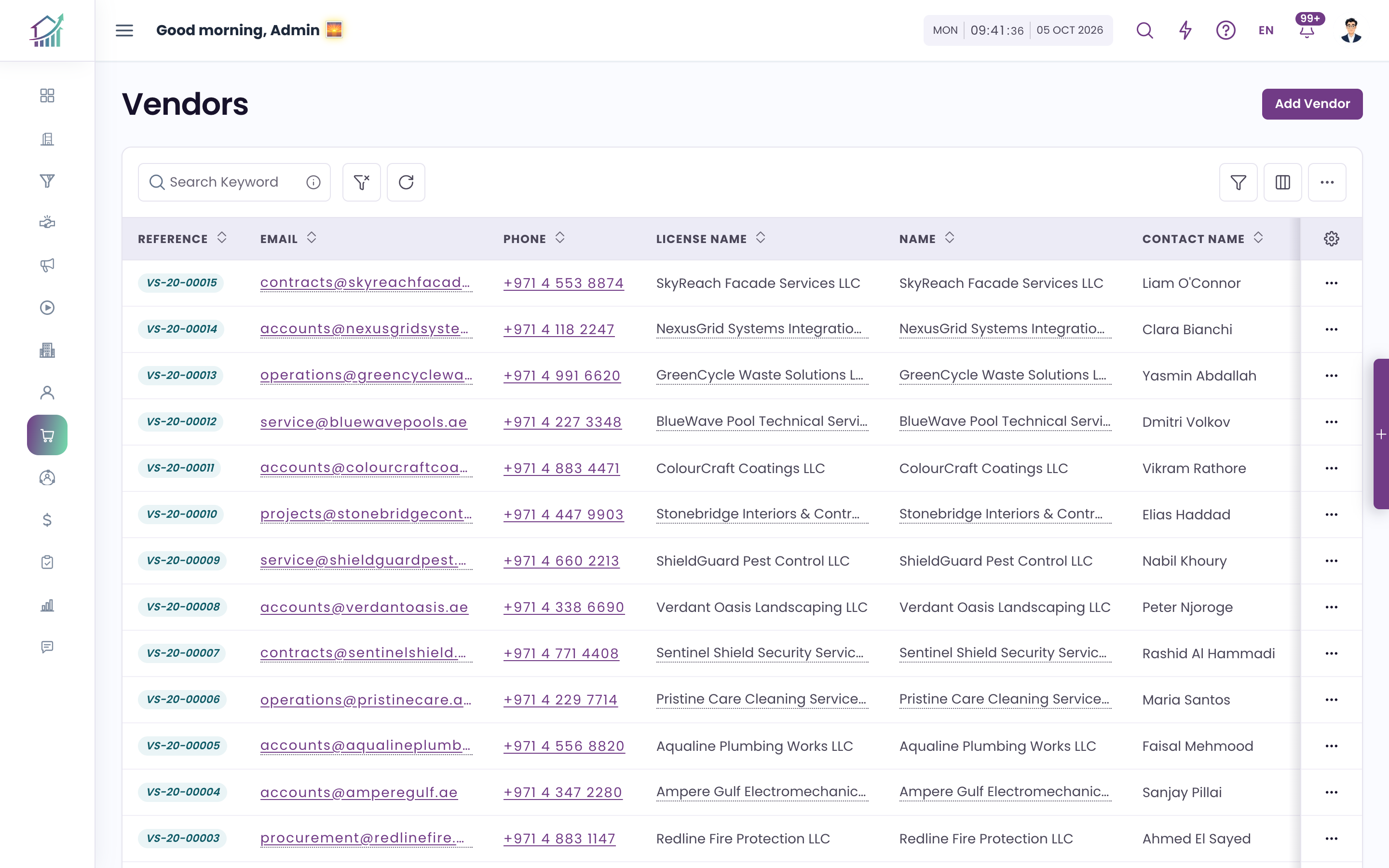This screenshot has height=868, width=1389.
Task: Open row actions for Sanjay Pillai
Action: 1332,792
